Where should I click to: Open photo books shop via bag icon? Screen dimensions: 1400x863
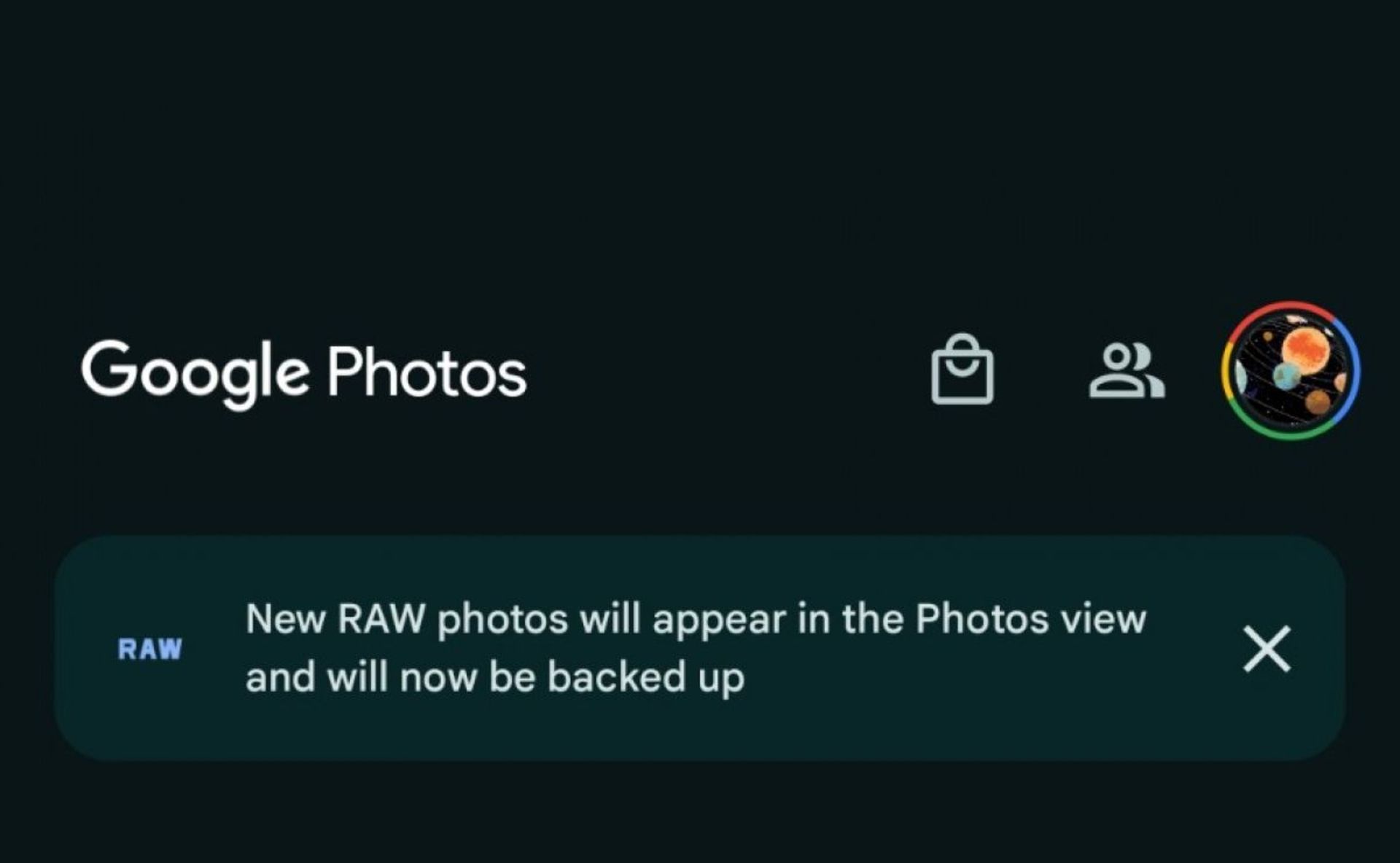click(x=962, y=370)
